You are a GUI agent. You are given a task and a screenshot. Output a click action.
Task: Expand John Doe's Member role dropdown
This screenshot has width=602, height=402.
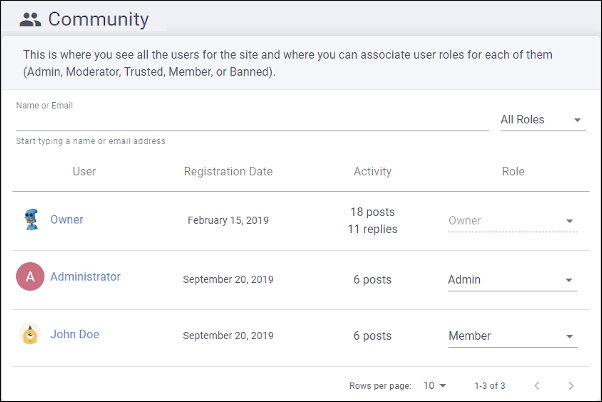tap(513, 336)
